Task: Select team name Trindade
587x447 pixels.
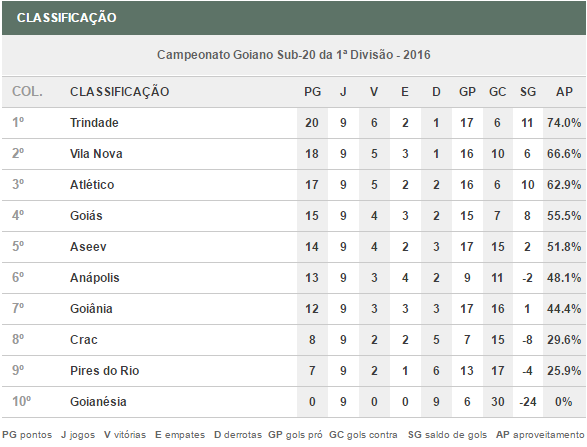Action: coord(94,123)
